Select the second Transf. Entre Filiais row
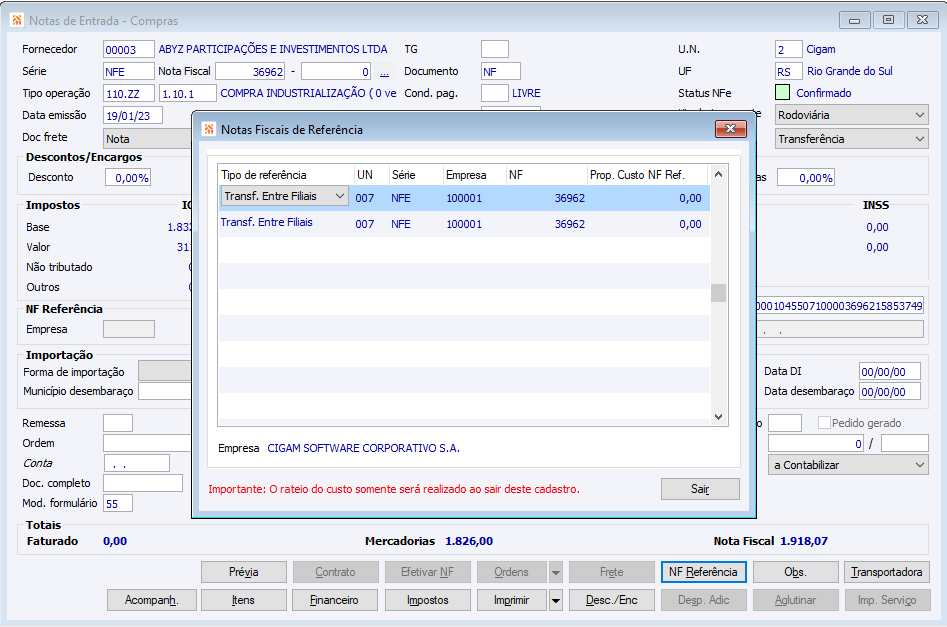This screenshot has height=627, width=947. [464, 223]
